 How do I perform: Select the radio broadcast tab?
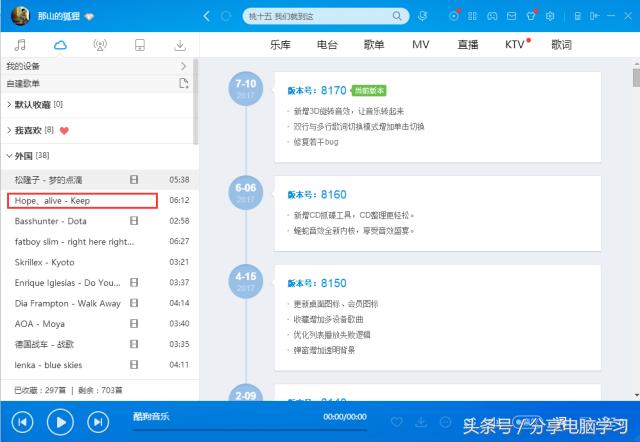coord(100,45)
